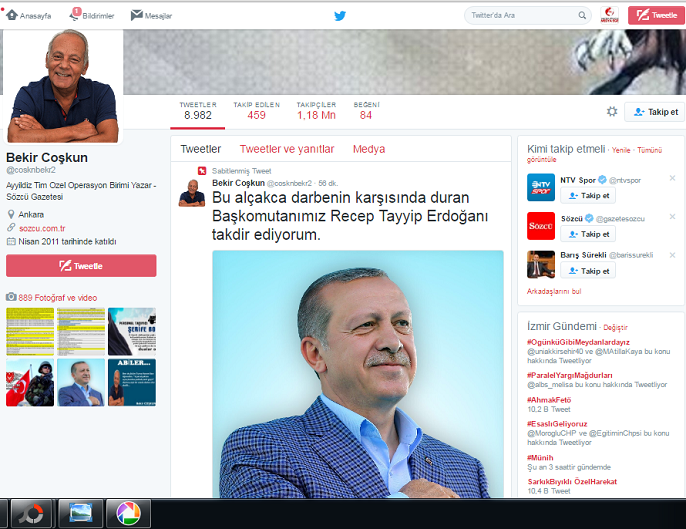Change İzmir Gündemi via Değiştir
The height and width of the screenshot is (529, 686).
615,327
